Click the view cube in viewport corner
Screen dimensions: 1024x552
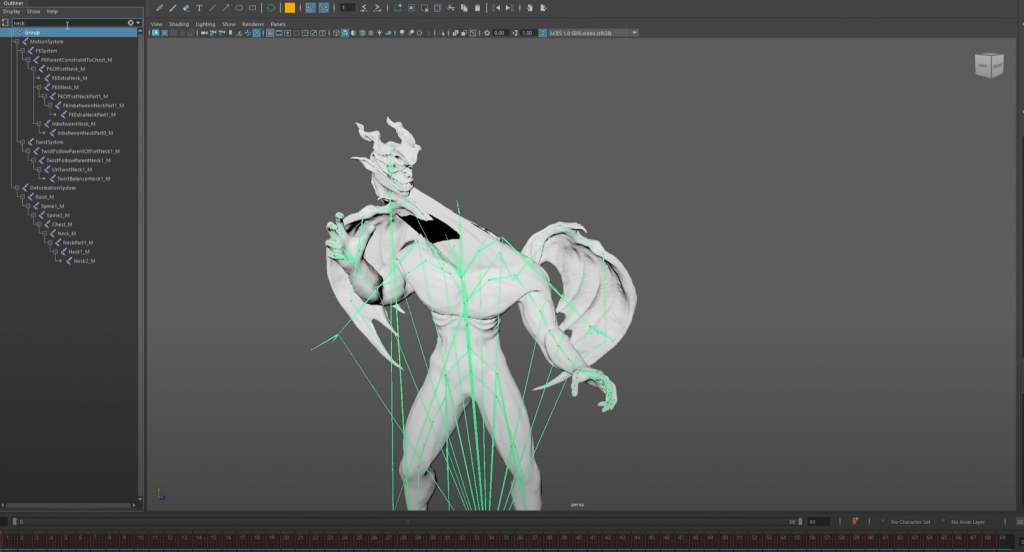tap(989, 65)
